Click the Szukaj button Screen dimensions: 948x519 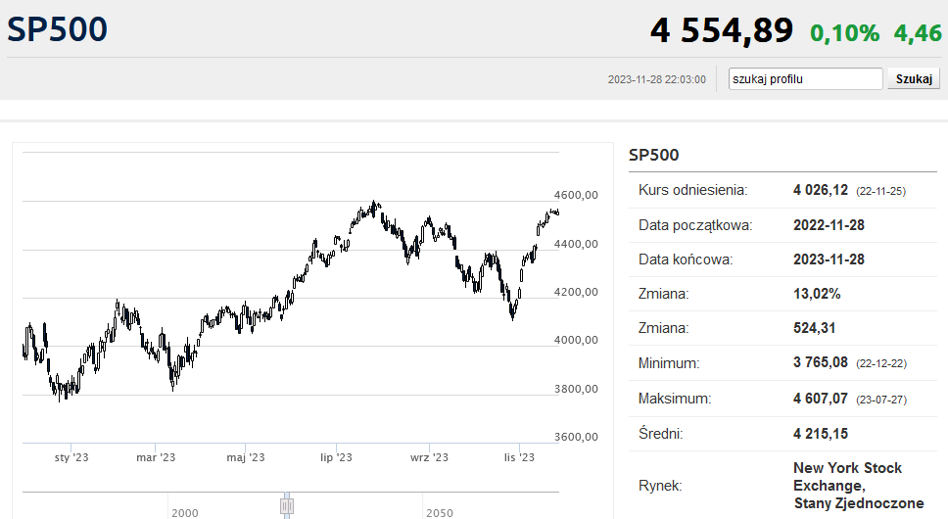point(914,79)
